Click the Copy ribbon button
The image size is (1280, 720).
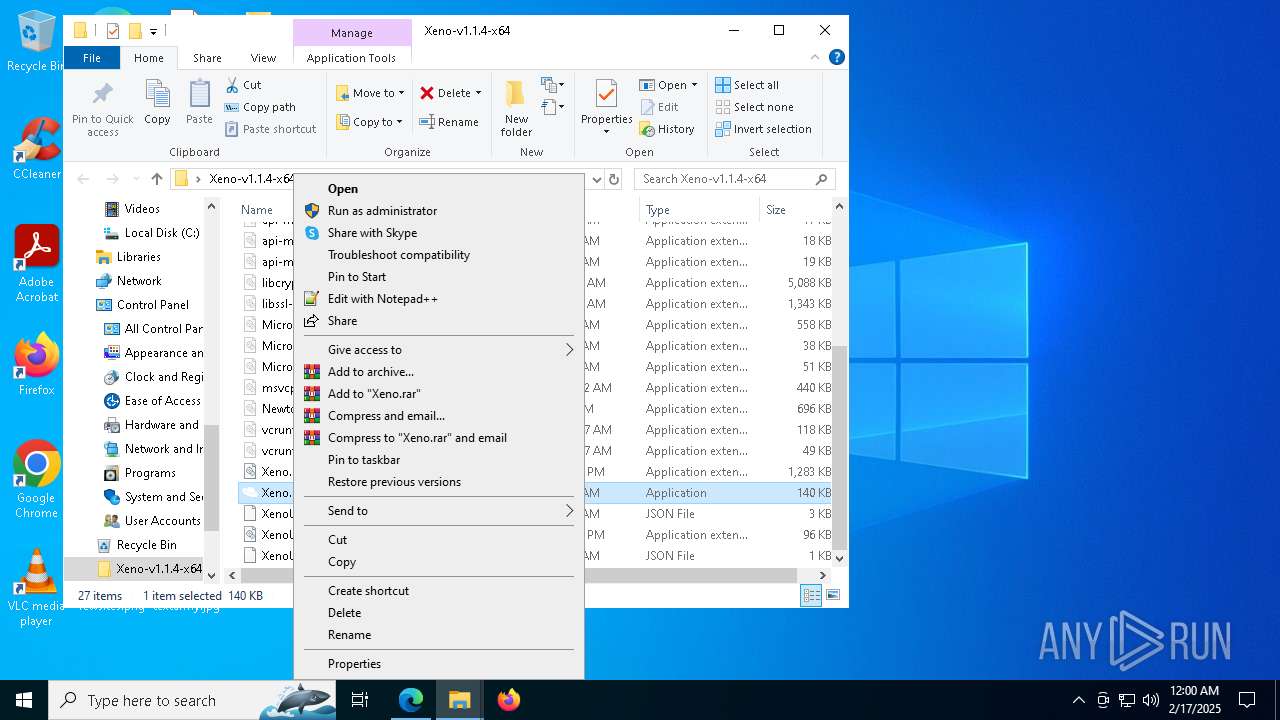(x=157, y=103)
